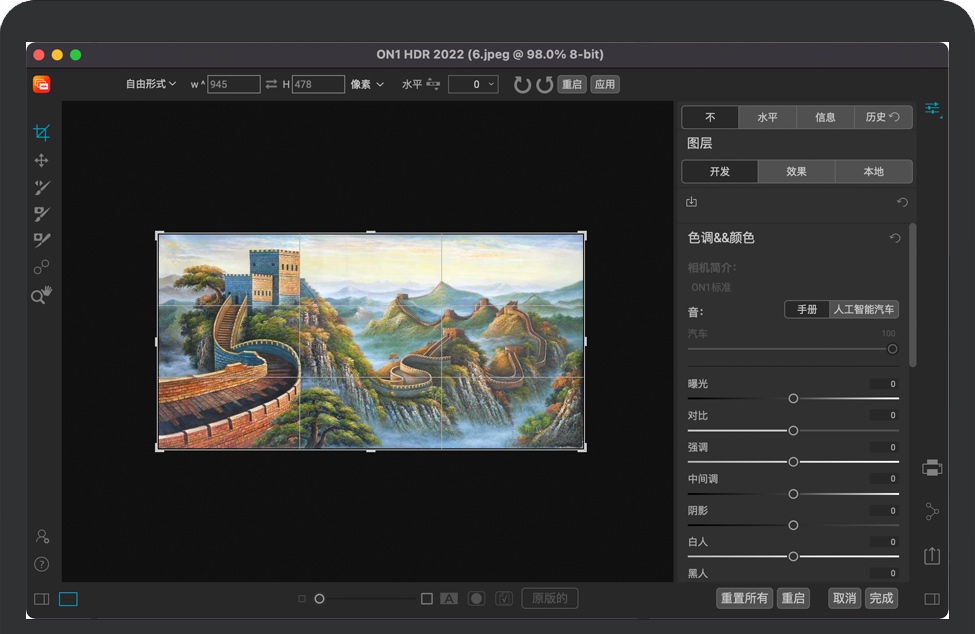Click the rotate clockwise icon
Viewport: 975px width, 634px height.
pyautogui.click(x=522, y=85)
